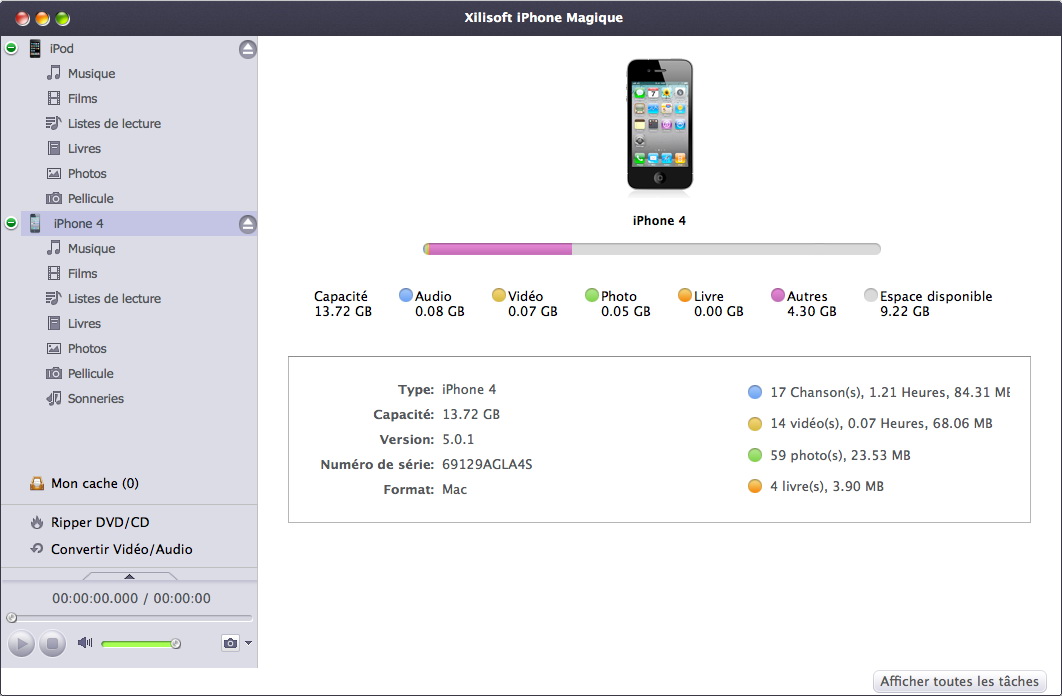Click Capacité 13.72 GB label
Viewport: 1062px width, 696px height.
(x=343, y=304)
